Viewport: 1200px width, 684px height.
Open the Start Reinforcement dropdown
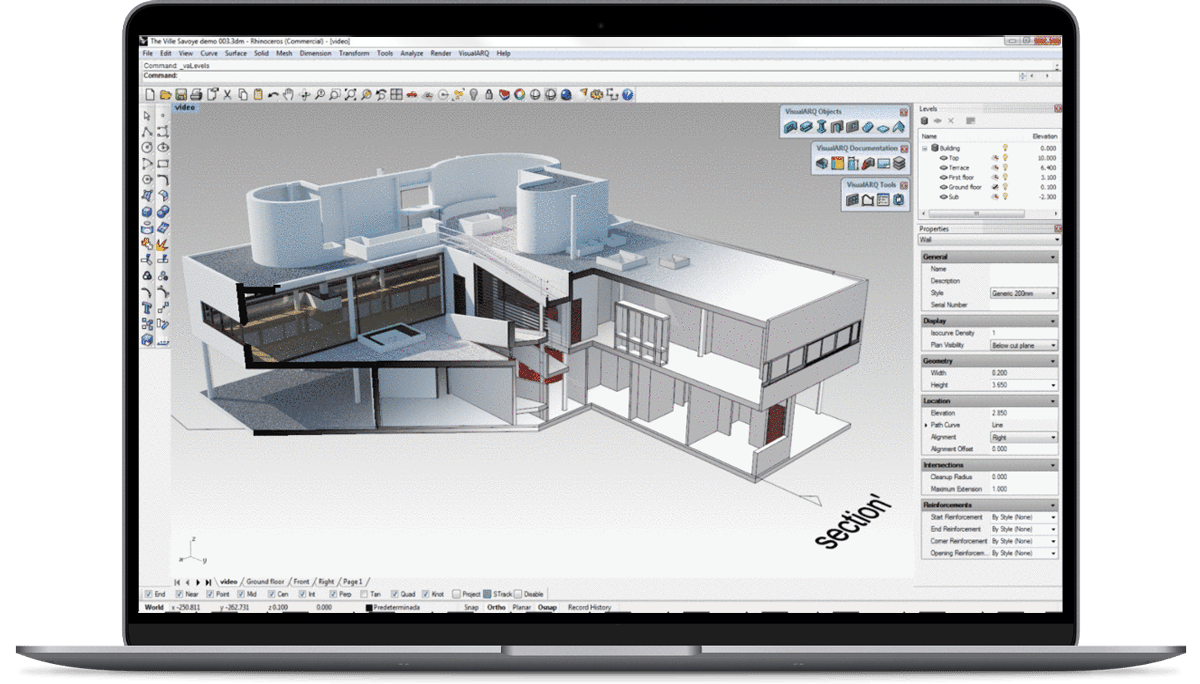click(x=1024, y=517)
